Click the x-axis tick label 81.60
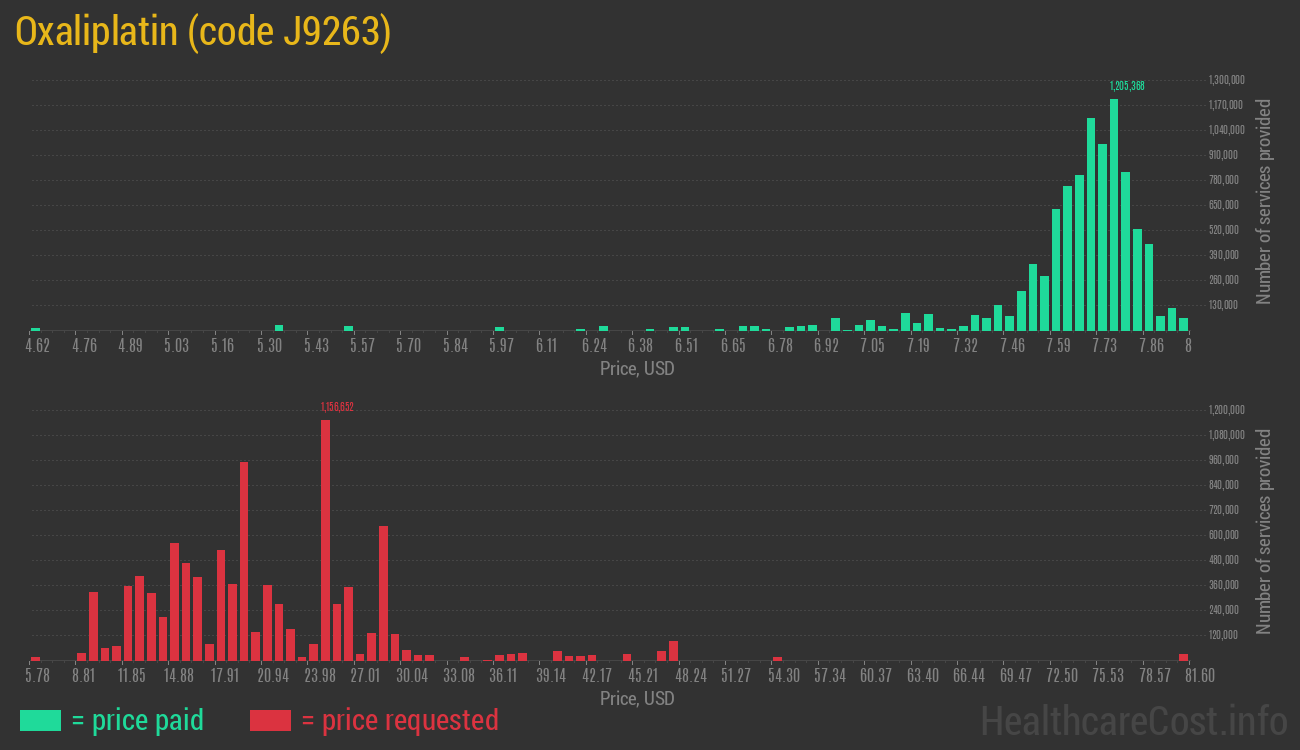Viewport: 1300px width, 750px height. point(1199,676)
